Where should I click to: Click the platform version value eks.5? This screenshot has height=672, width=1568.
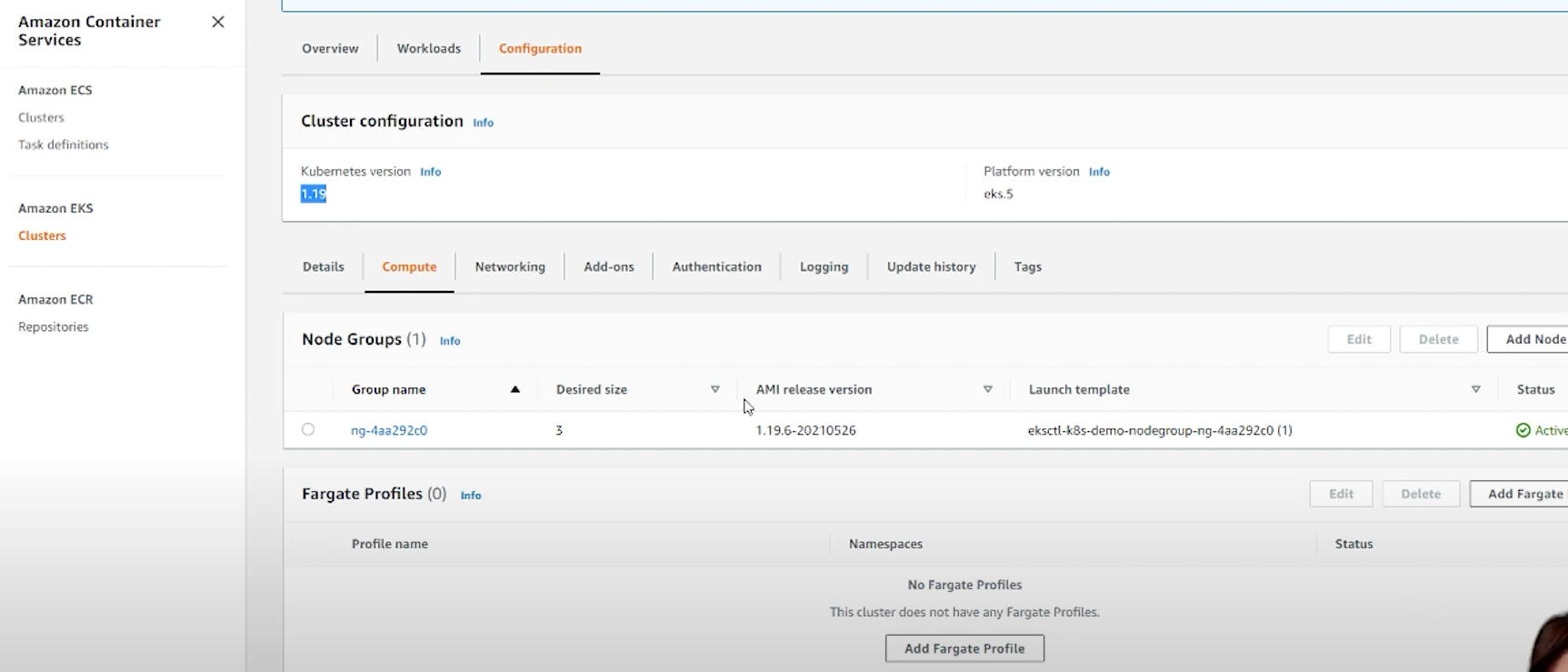(998, 194)
